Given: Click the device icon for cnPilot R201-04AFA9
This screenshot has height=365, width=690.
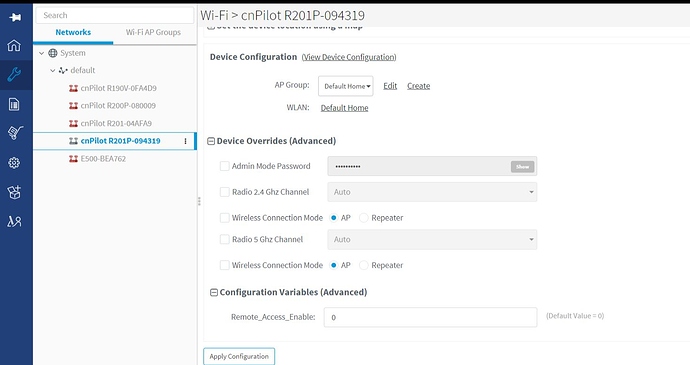Looking at the screenshot, I should (x=73, y=123).
